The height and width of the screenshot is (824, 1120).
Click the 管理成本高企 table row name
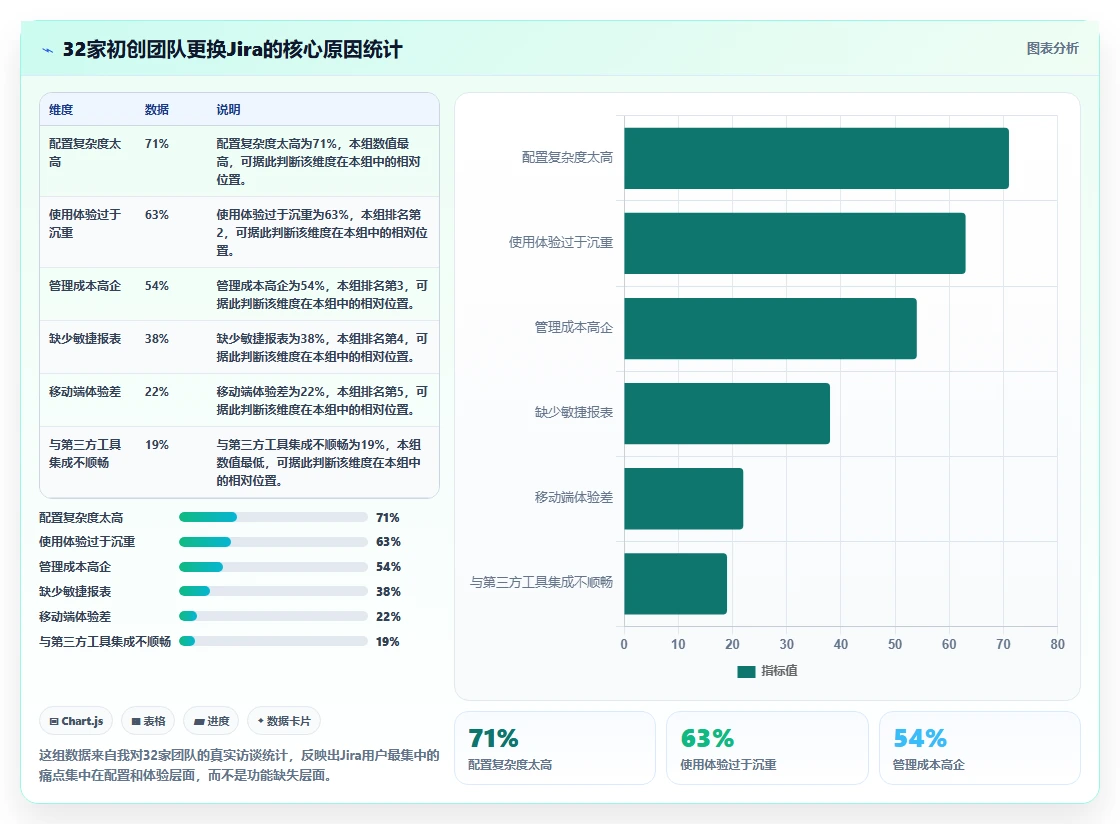[x=85, y=286]
